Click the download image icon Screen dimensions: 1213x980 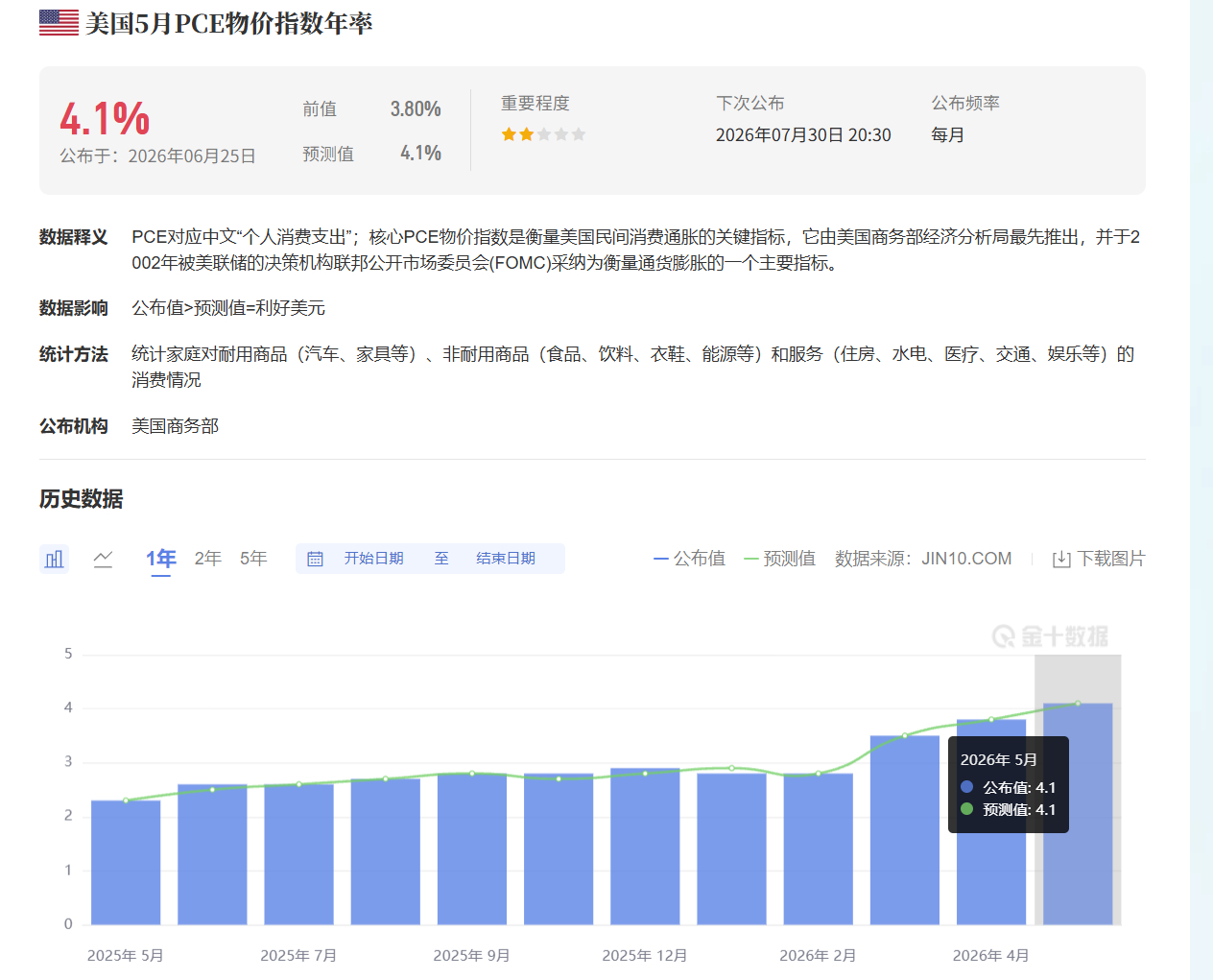[x=1061, y=560]
